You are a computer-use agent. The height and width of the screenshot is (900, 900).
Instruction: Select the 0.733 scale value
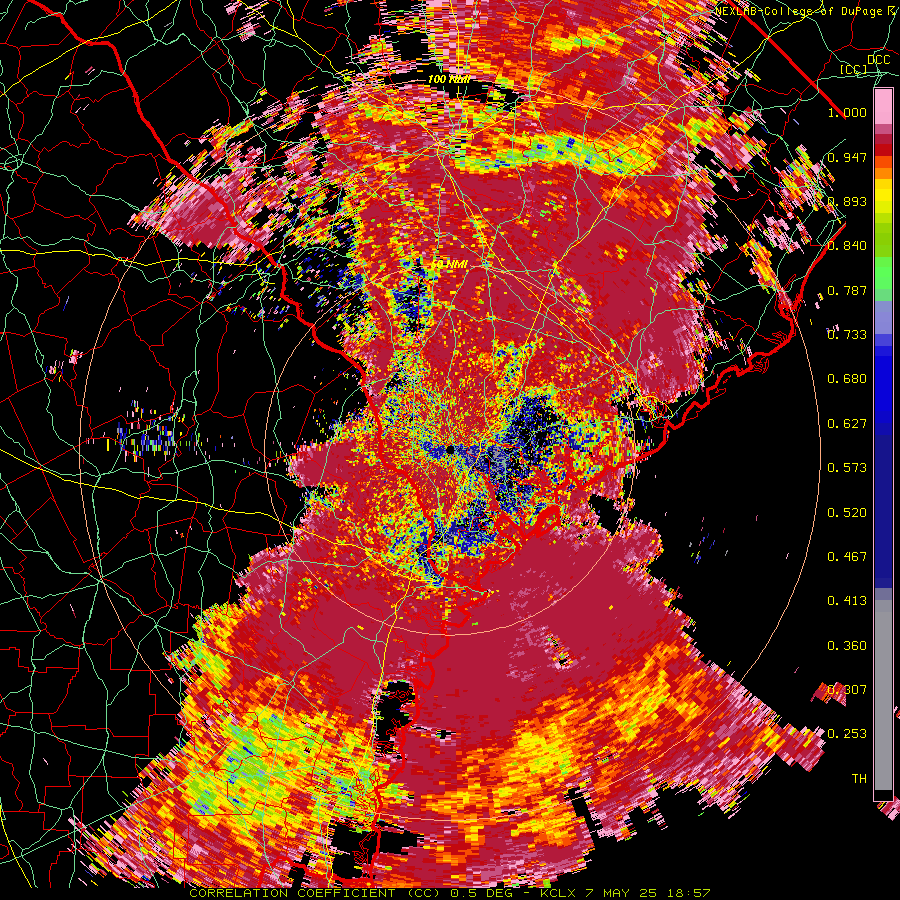tap(847, 335)
